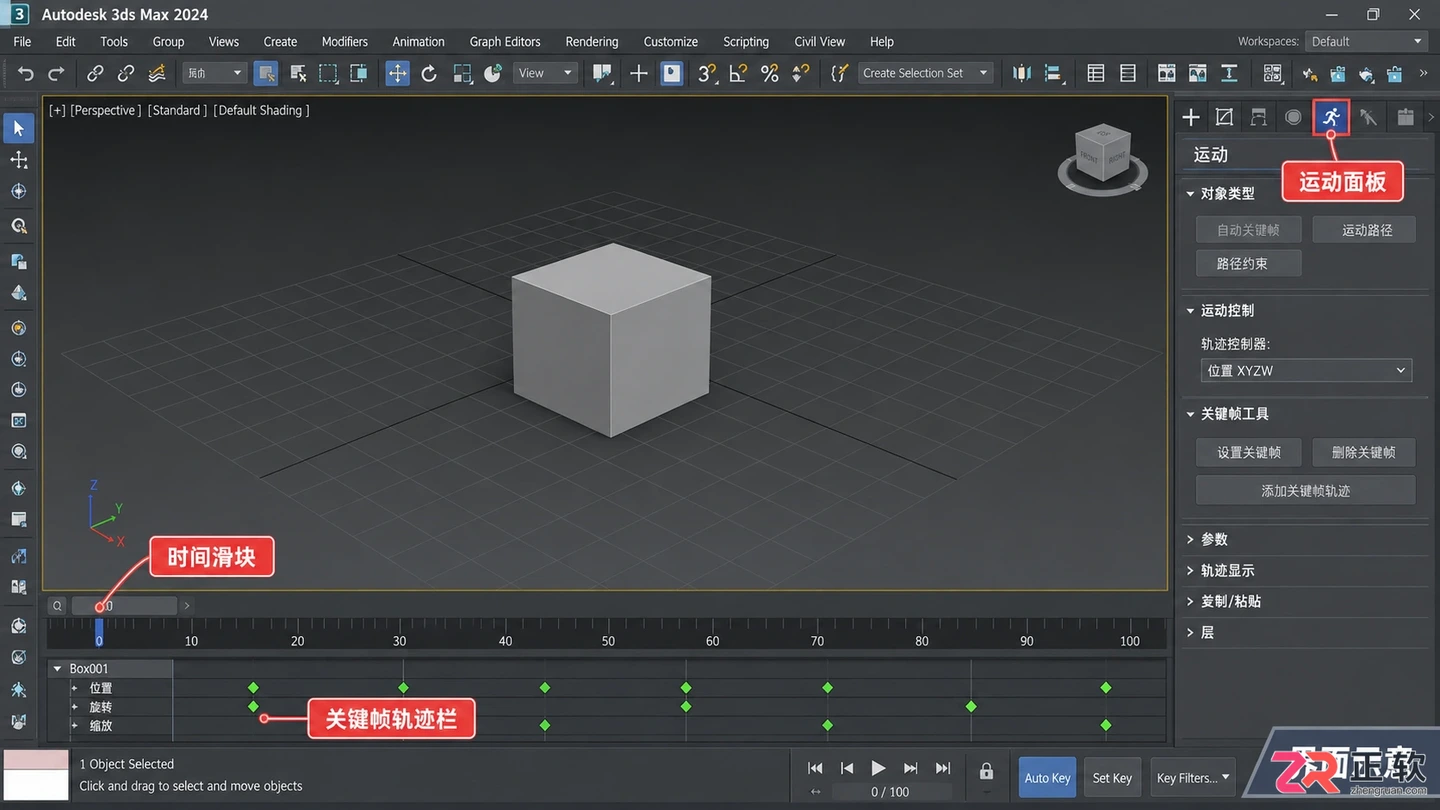The width and height of the screenshot is (1440, 810).
Task: Choose the Rectangular Selection Region icon
Action: (x=328, y=73)
